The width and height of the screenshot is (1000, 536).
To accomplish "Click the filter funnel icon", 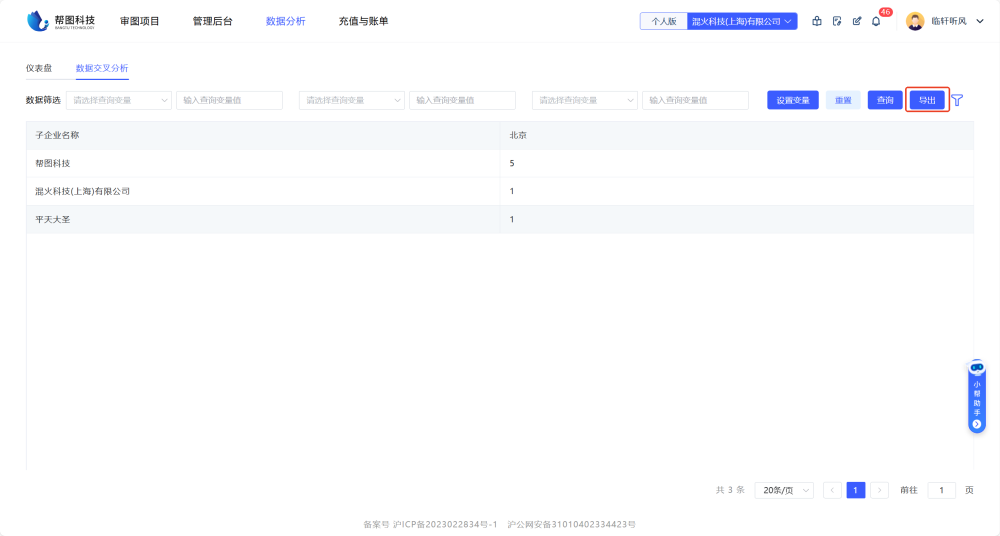I will point(957,100).
